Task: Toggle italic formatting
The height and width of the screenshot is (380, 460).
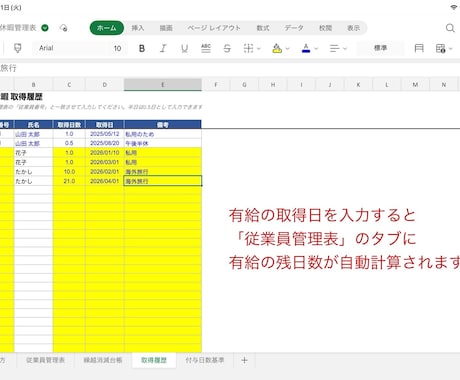Action: 163,48
